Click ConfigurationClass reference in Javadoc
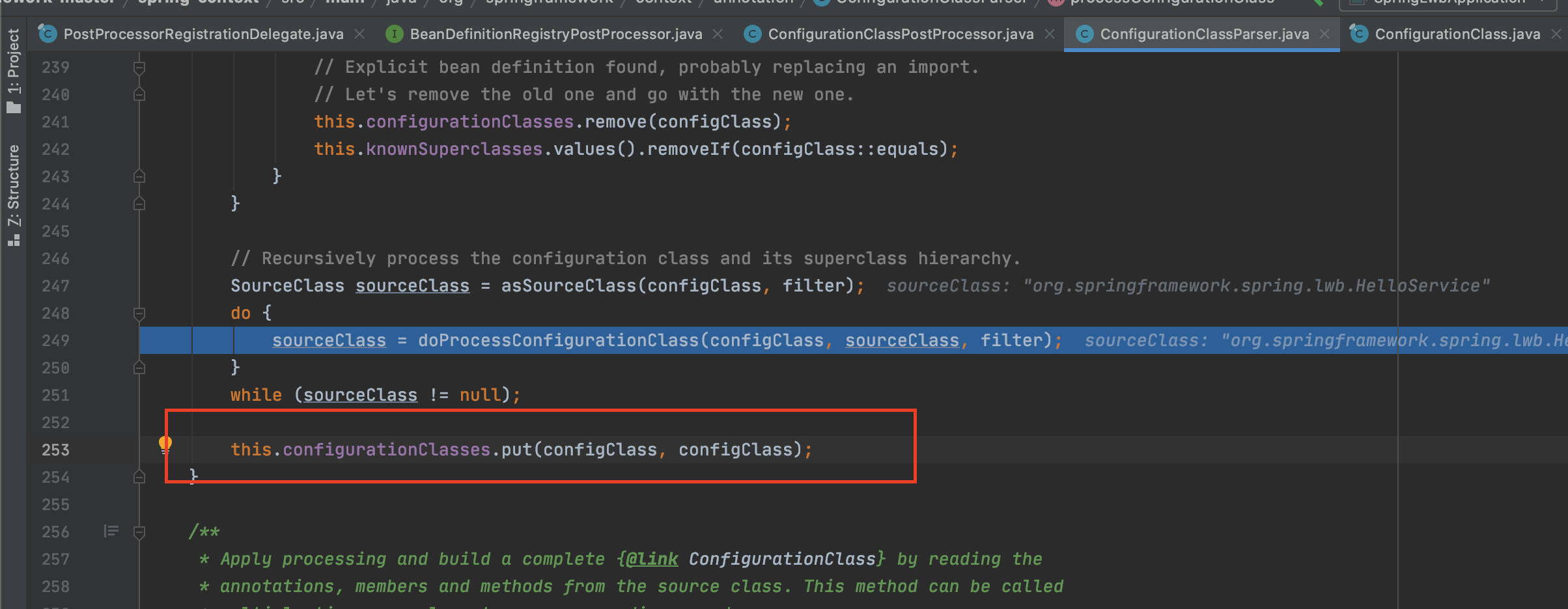Screen dimensions: 1568x609 [x=782, y=559]
